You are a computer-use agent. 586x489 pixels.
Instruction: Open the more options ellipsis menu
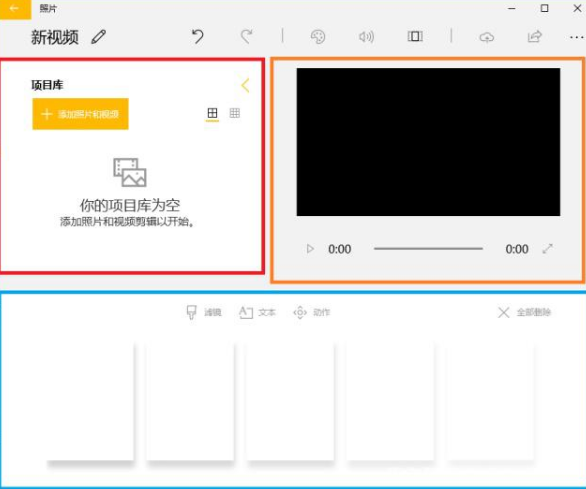[x=577, y=37]
